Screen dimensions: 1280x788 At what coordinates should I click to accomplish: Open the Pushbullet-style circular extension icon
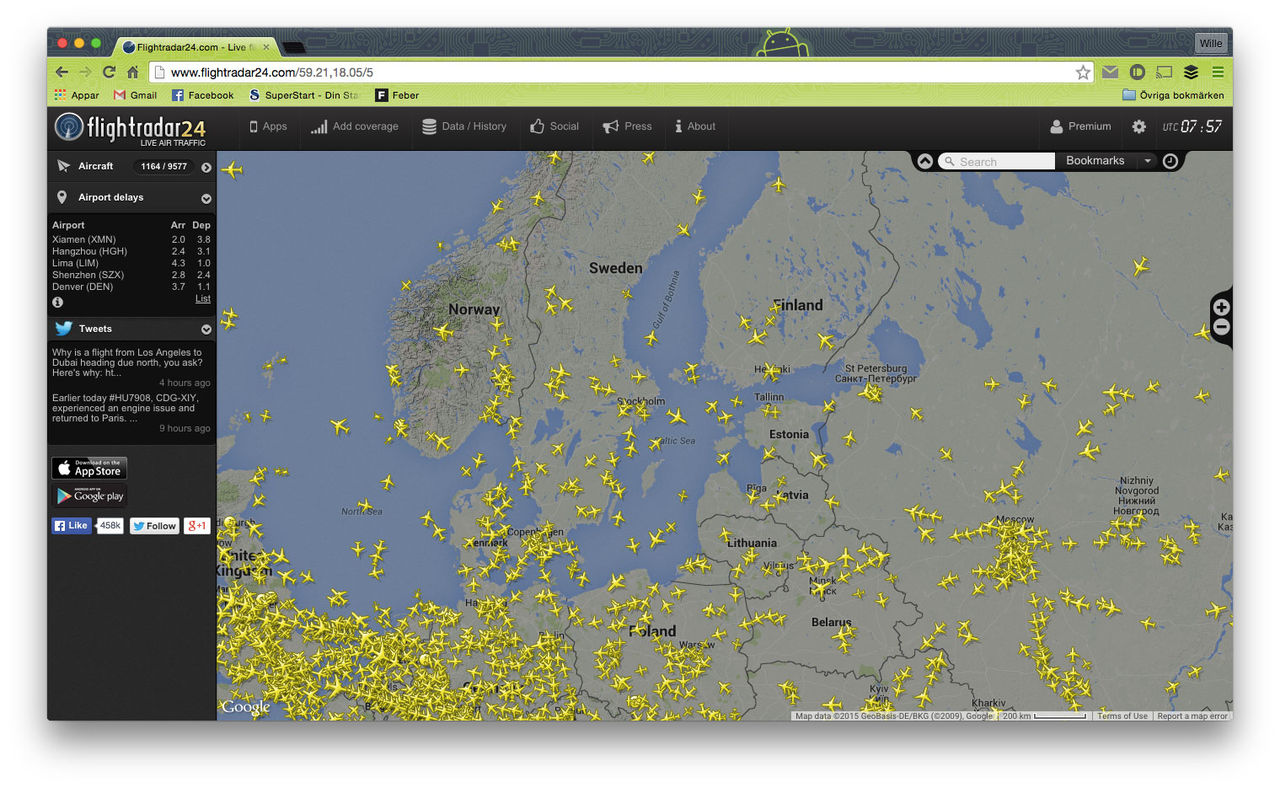tap(1137, 72)
